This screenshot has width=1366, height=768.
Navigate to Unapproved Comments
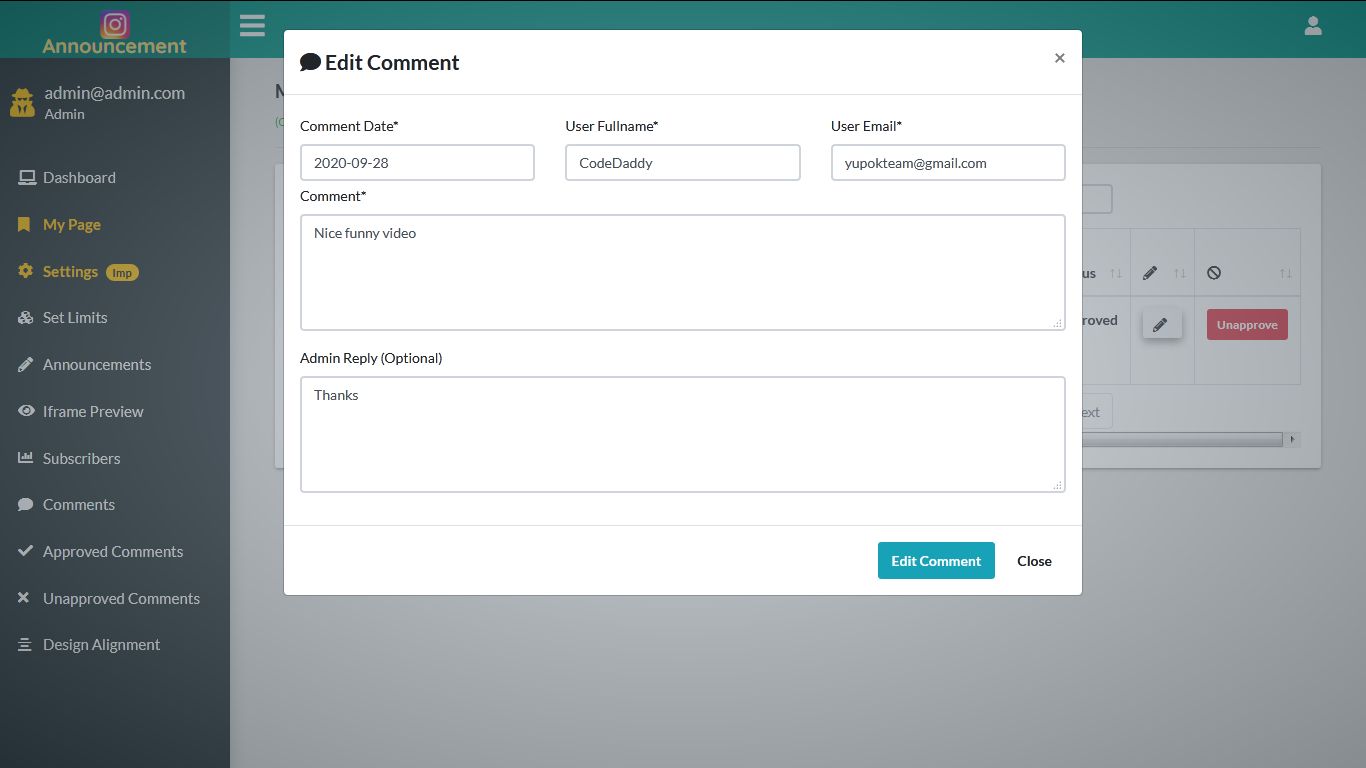click(x=121, y=598)
